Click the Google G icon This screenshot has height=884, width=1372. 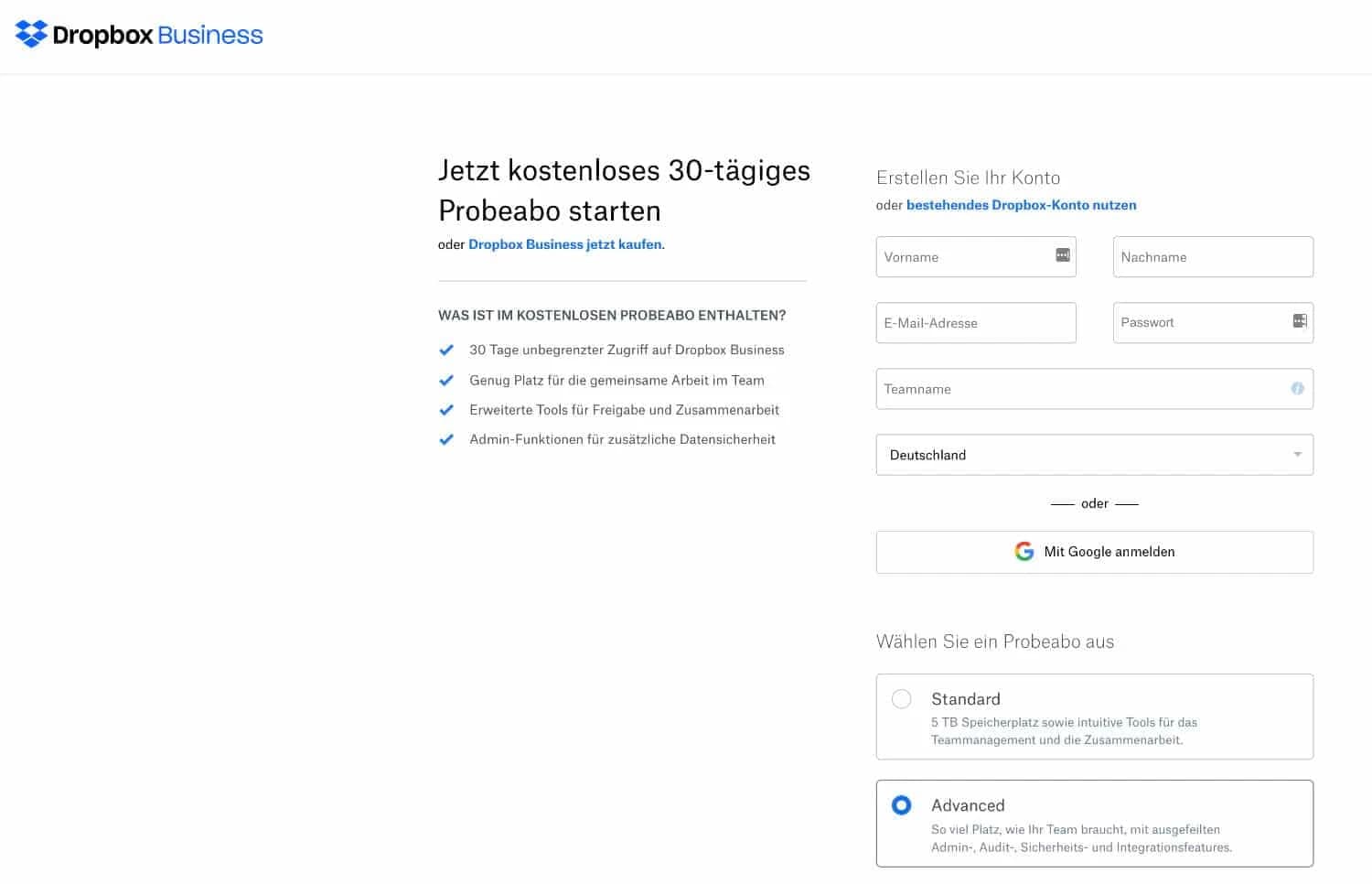coord(1024,551)
